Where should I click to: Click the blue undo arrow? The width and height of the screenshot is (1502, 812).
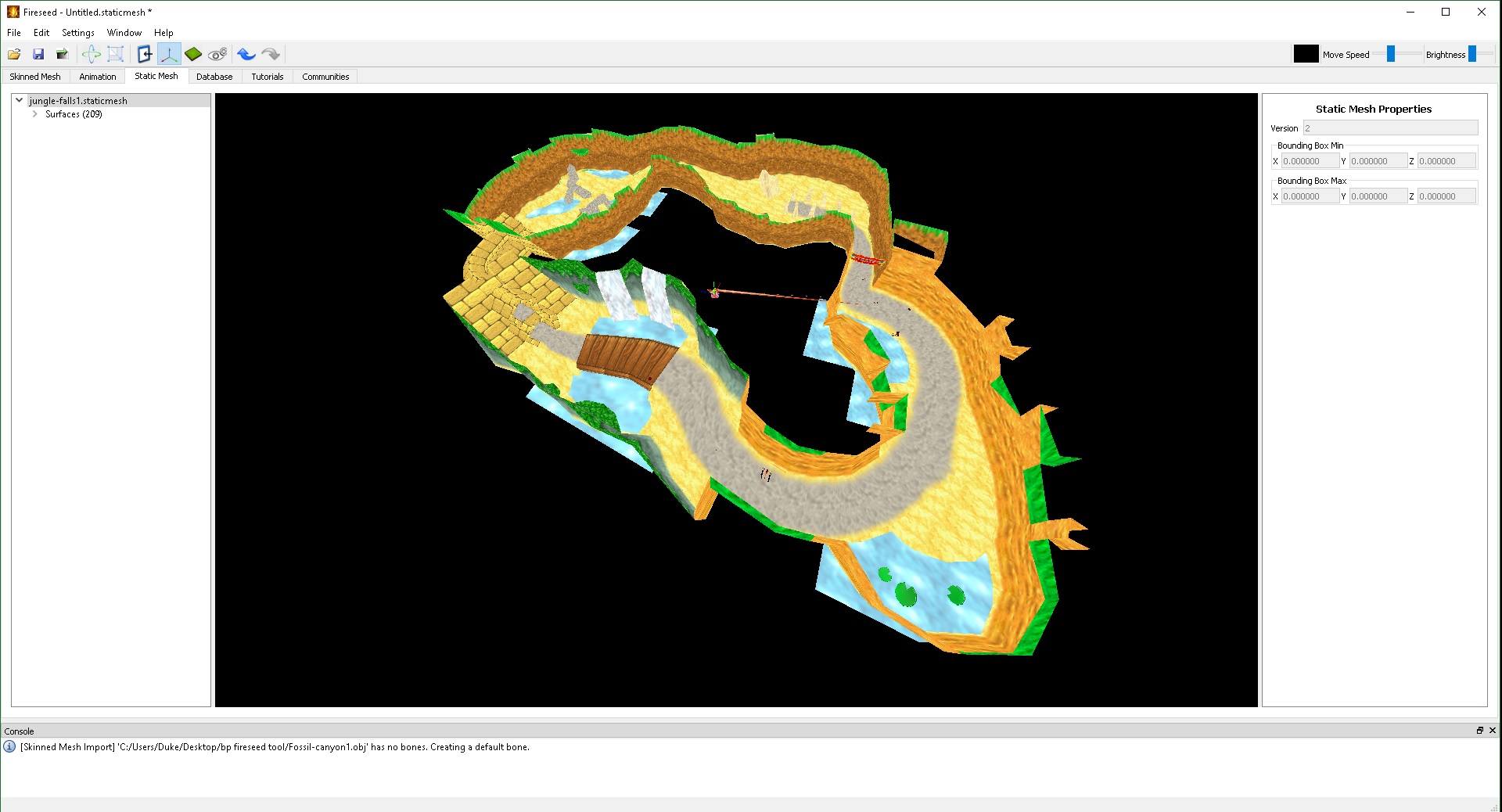click(x=246, y=54)
